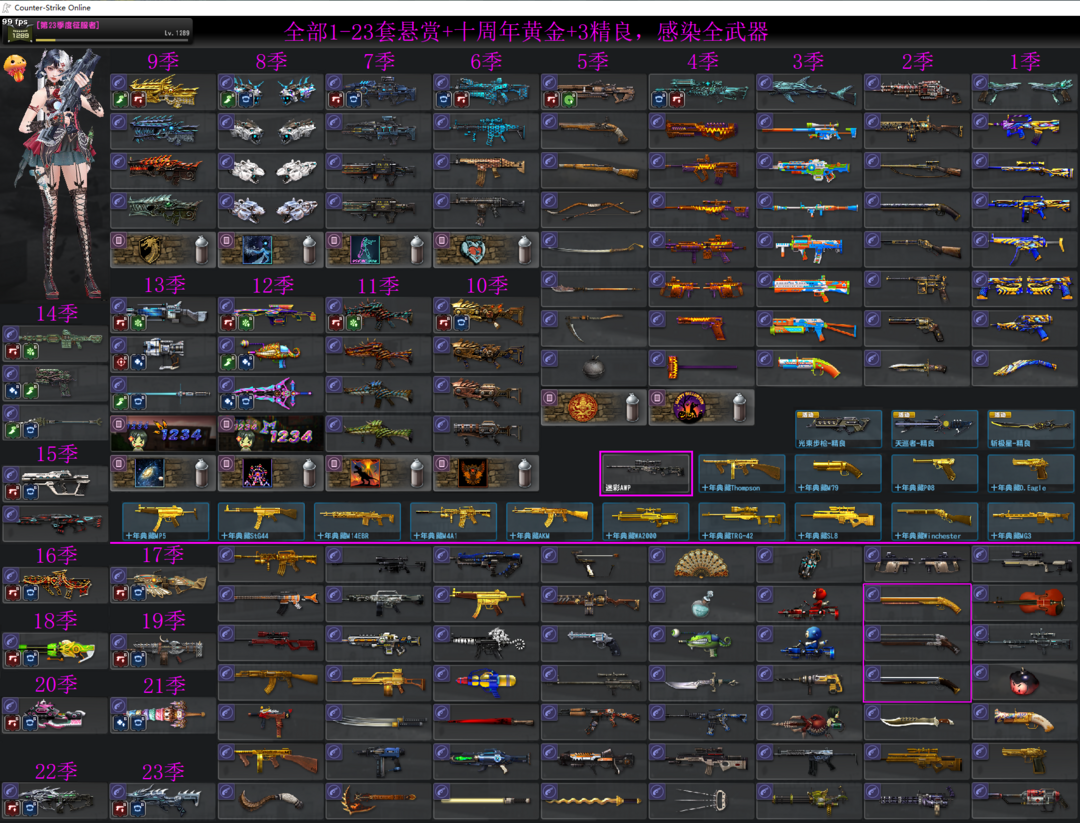The width and height of the screenshot is (1080, 823).
Task: Click the 斩极星-精良 blade card
Action: pos(1030,428)
